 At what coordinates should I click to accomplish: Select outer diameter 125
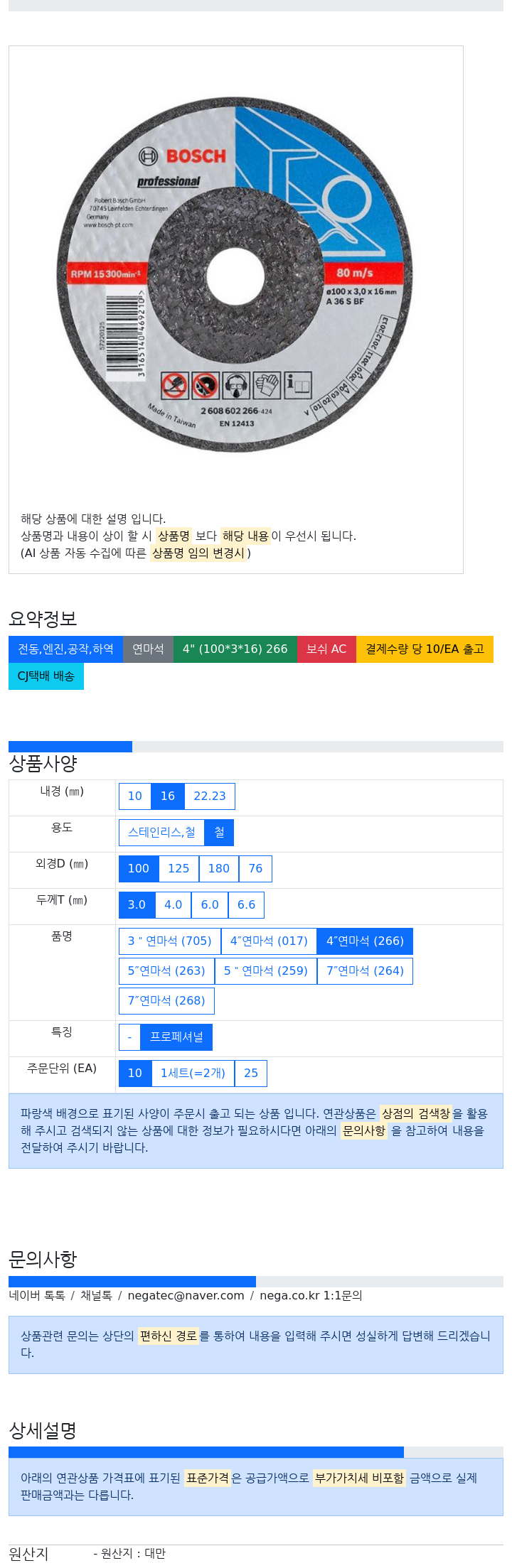point(178,869)
